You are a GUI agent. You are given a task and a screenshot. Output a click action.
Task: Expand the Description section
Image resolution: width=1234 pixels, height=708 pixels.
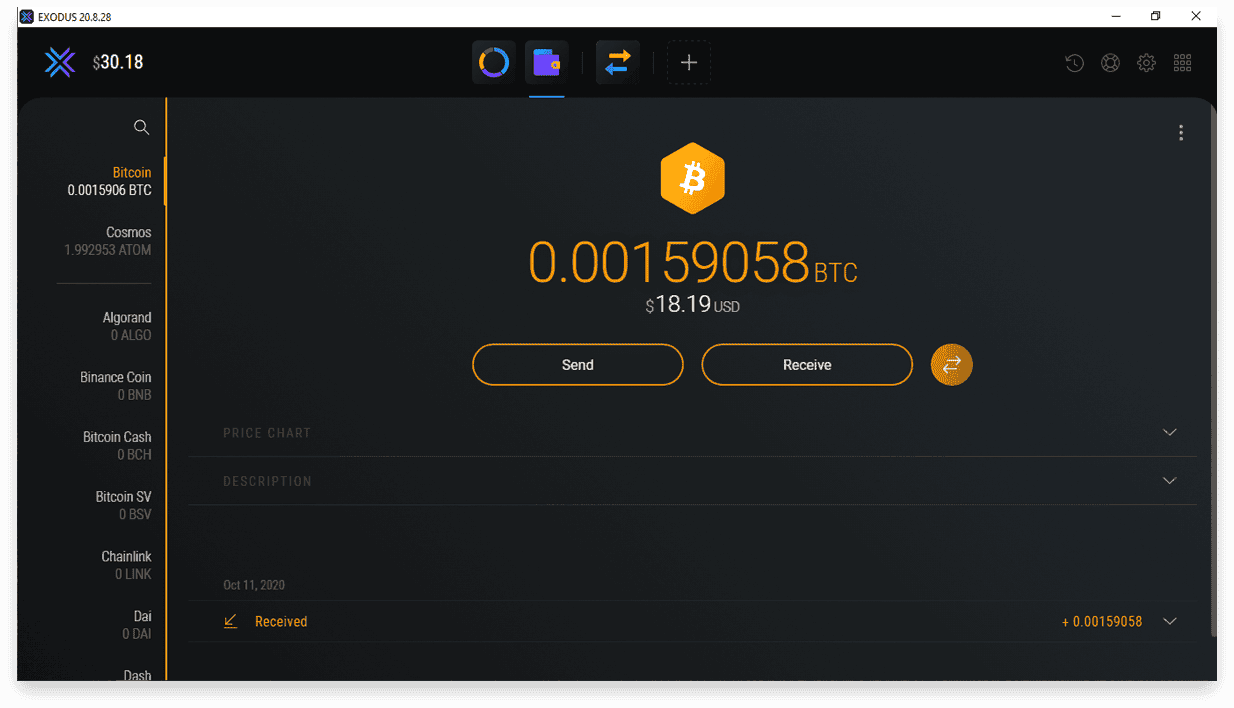coord(1170,481)
